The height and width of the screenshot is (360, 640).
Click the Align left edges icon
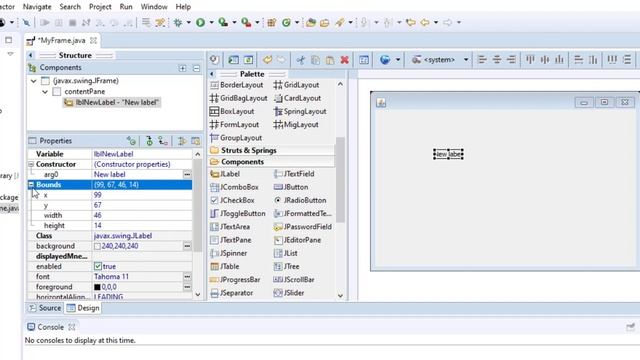(482, 60)
